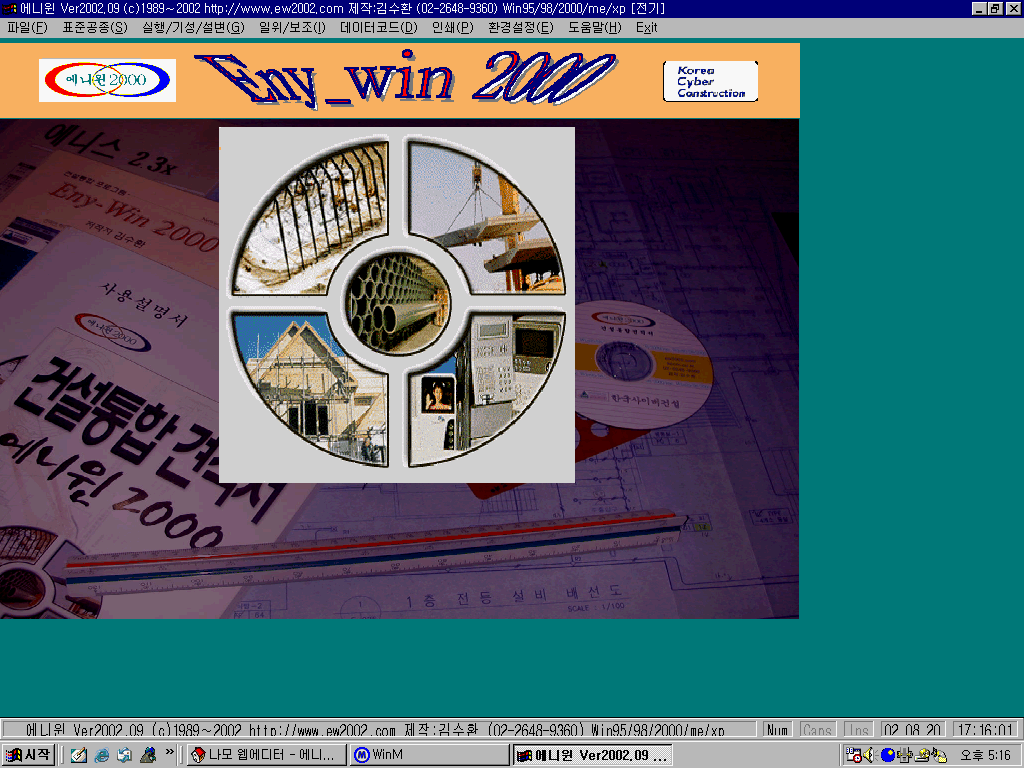Open the 데이터코드(D) menu

(x=379, y=27)
